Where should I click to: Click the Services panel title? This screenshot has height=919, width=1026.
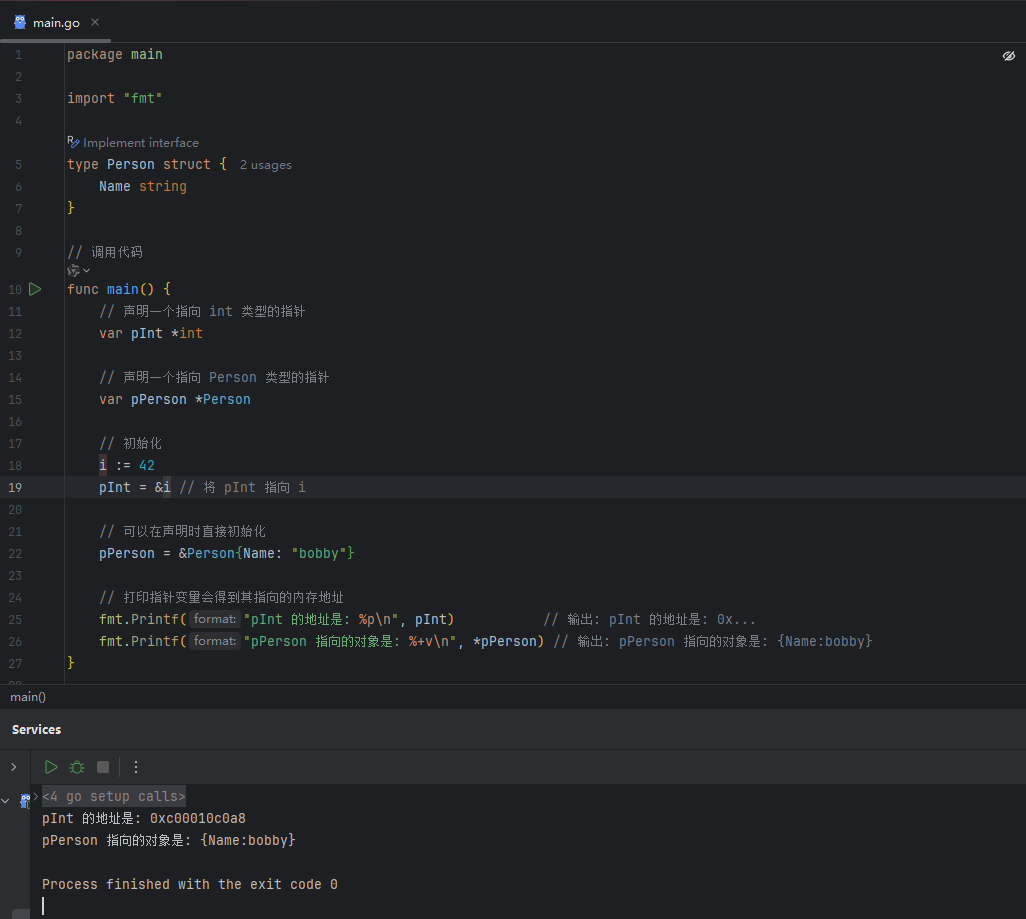click(x=36, y=730)
